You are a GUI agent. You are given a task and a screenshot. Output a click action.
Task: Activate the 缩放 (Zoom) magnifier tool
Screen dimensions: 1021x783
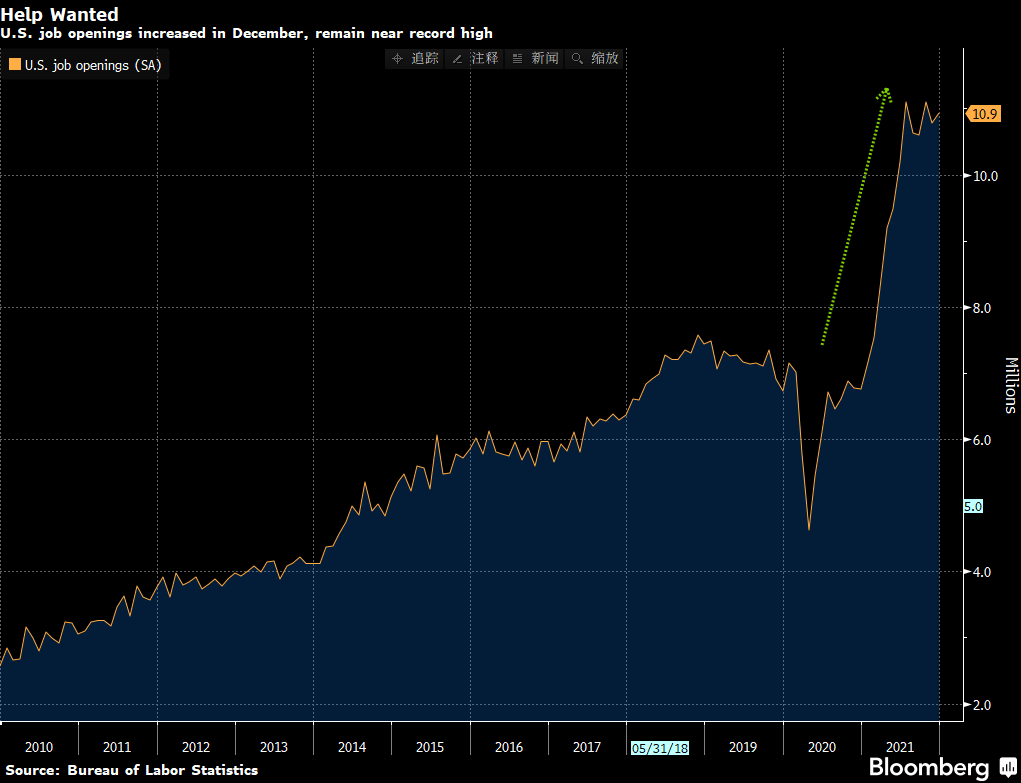594,59
